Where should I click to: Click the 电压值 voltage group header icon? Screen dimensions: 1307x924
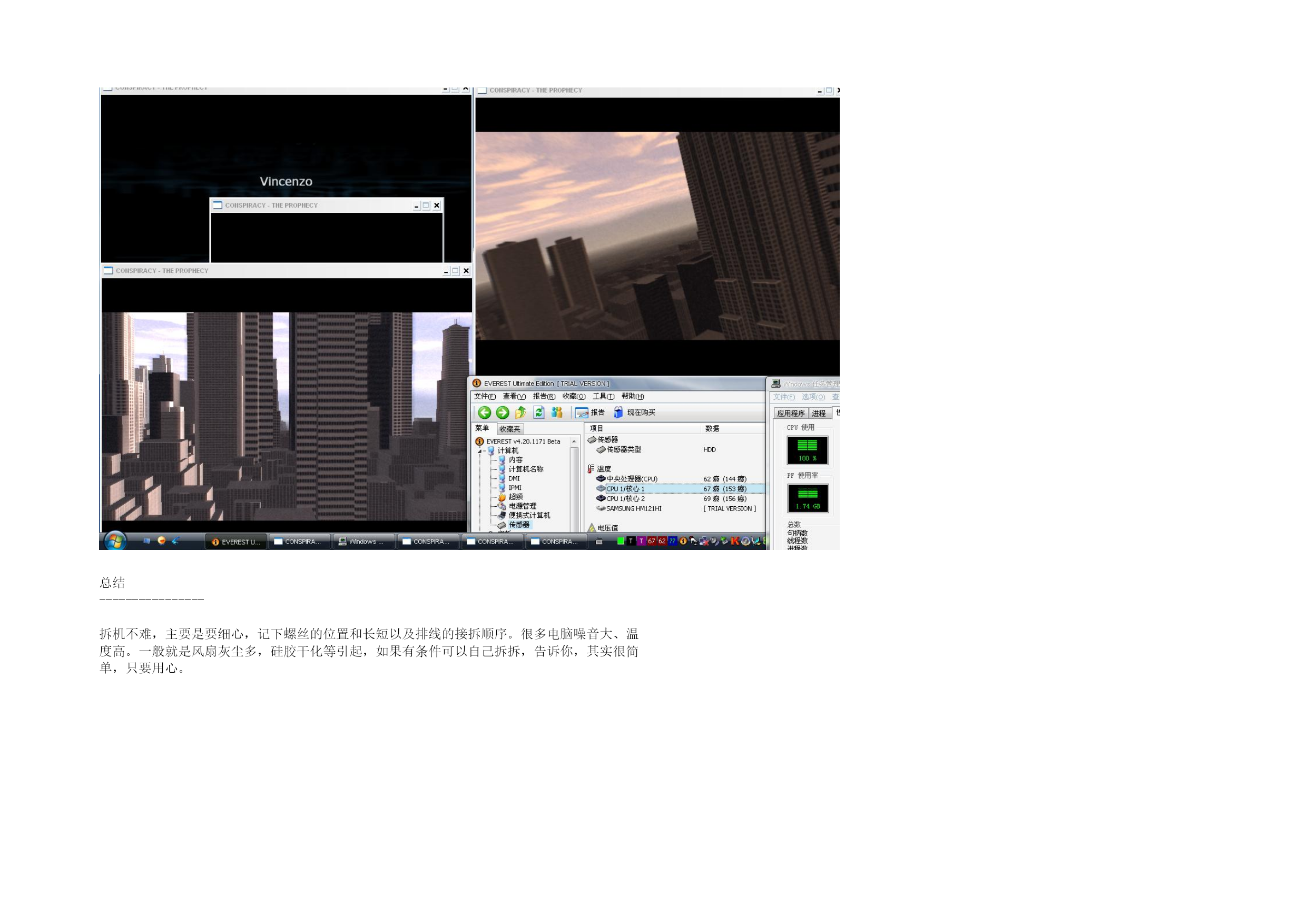pyautogui.click(x=592, y=528)
